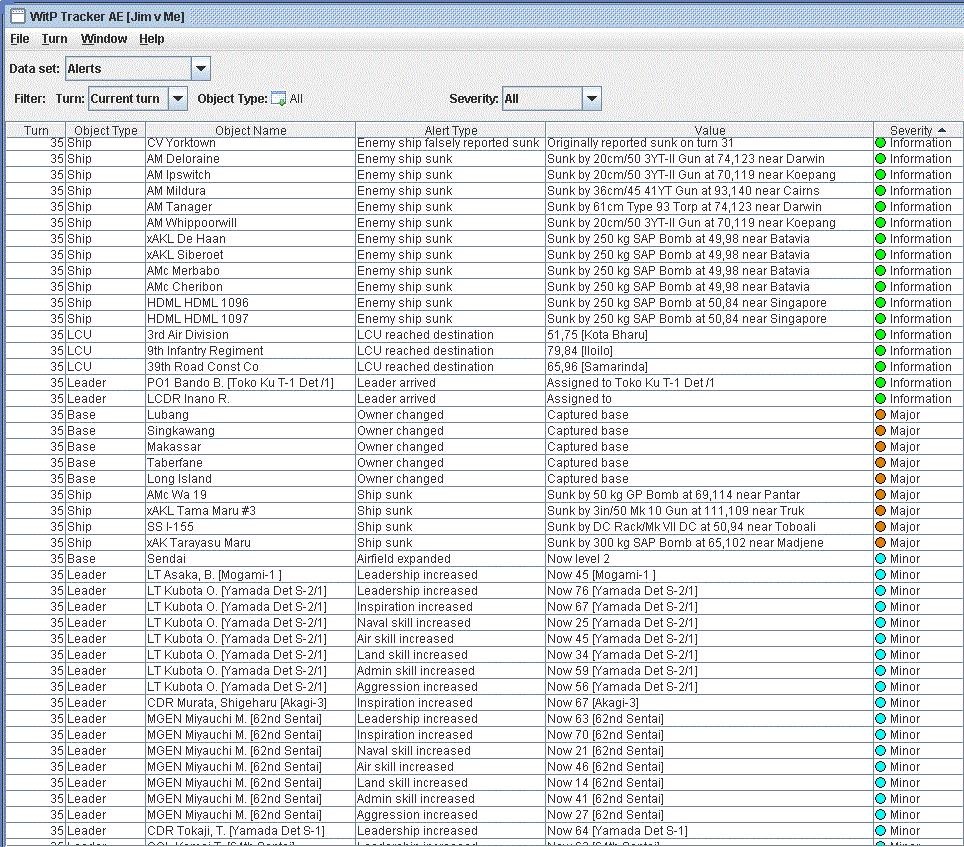This screenshot has width=964, height=847.
Task: Click the Value column header
Action: [x=709, y=130]
